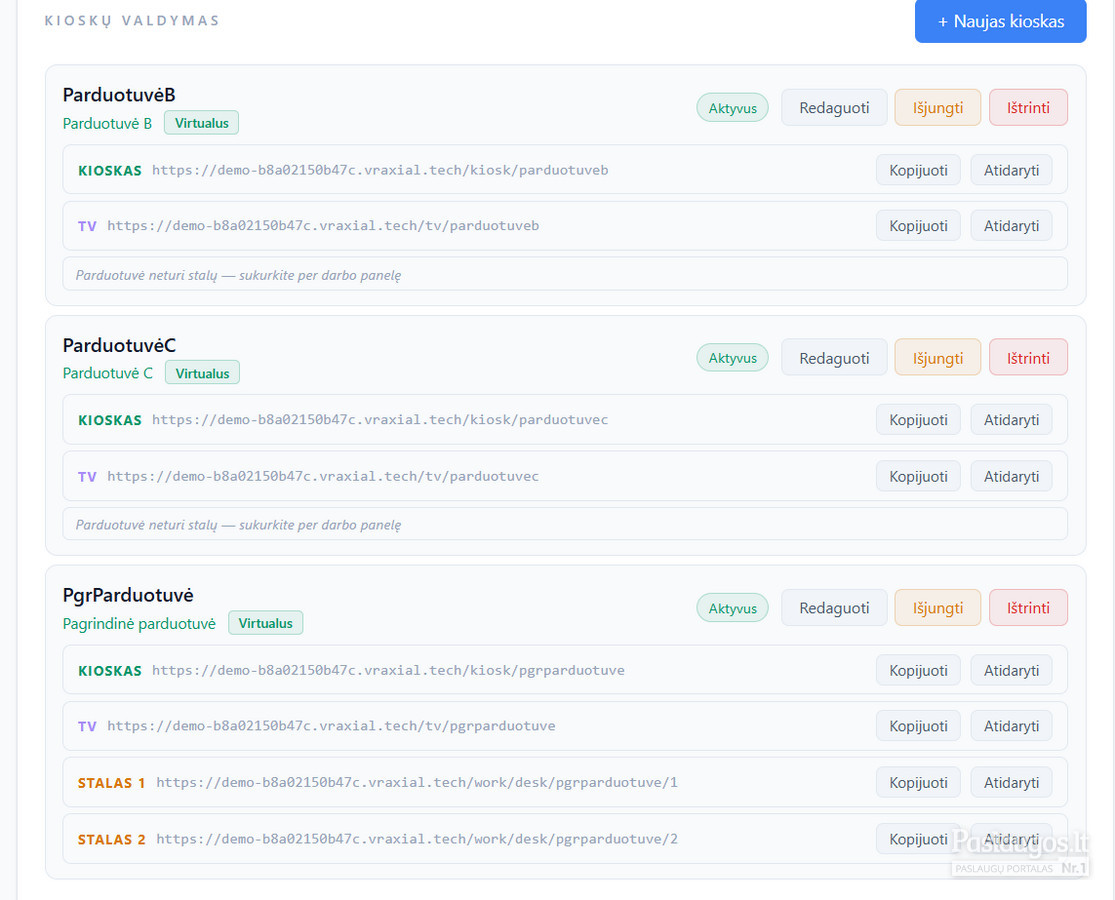Disable ParduotuvėC using Išjungti

937,358
